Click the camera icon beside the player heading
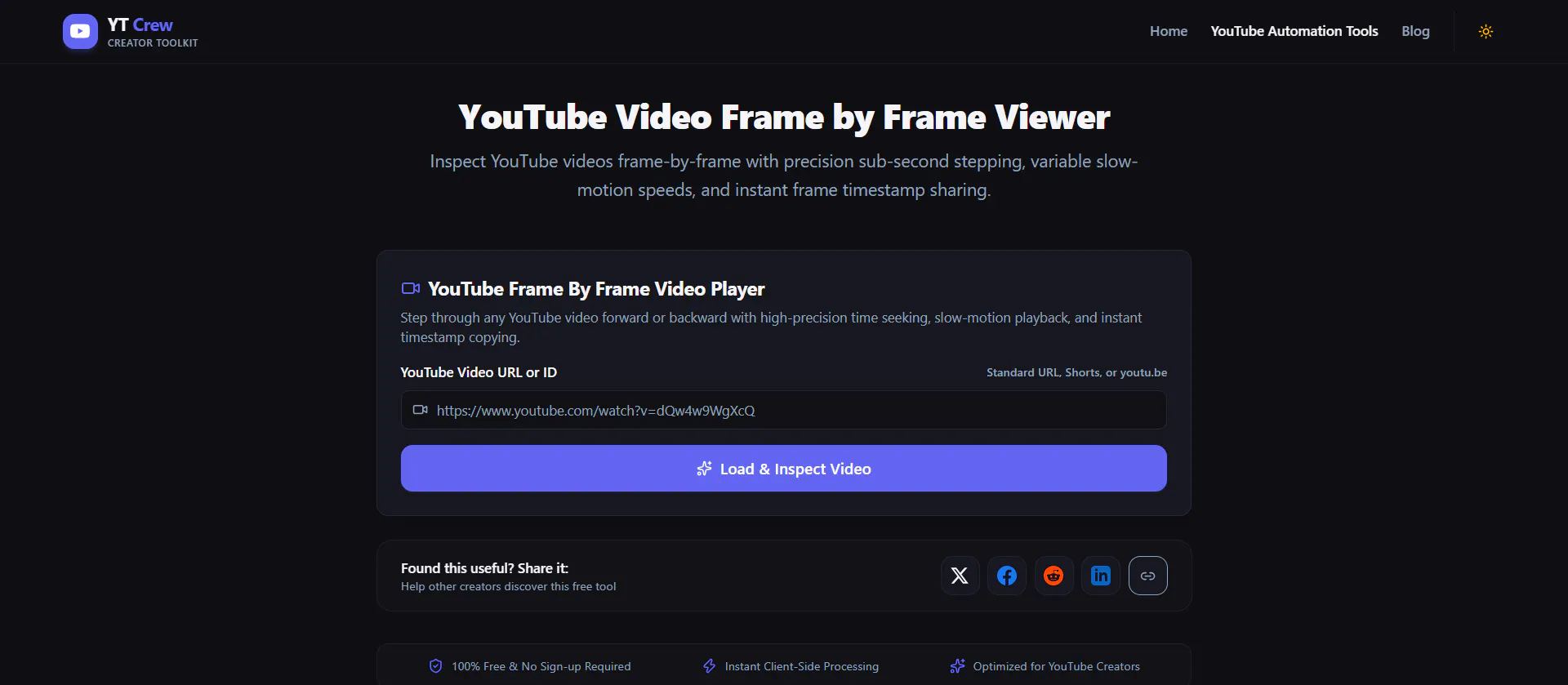 [x=411, y=288]
